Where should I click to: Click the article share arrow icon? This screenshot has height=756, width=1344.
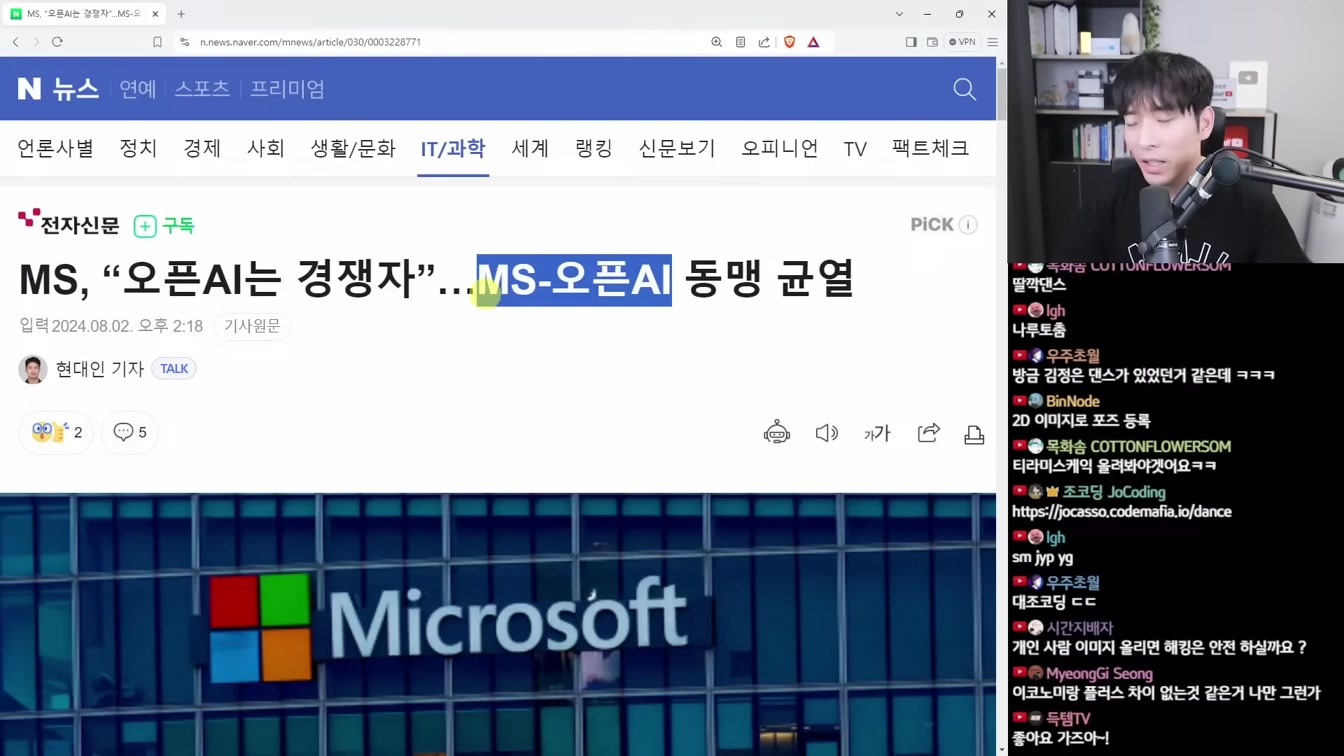[928, 433]
